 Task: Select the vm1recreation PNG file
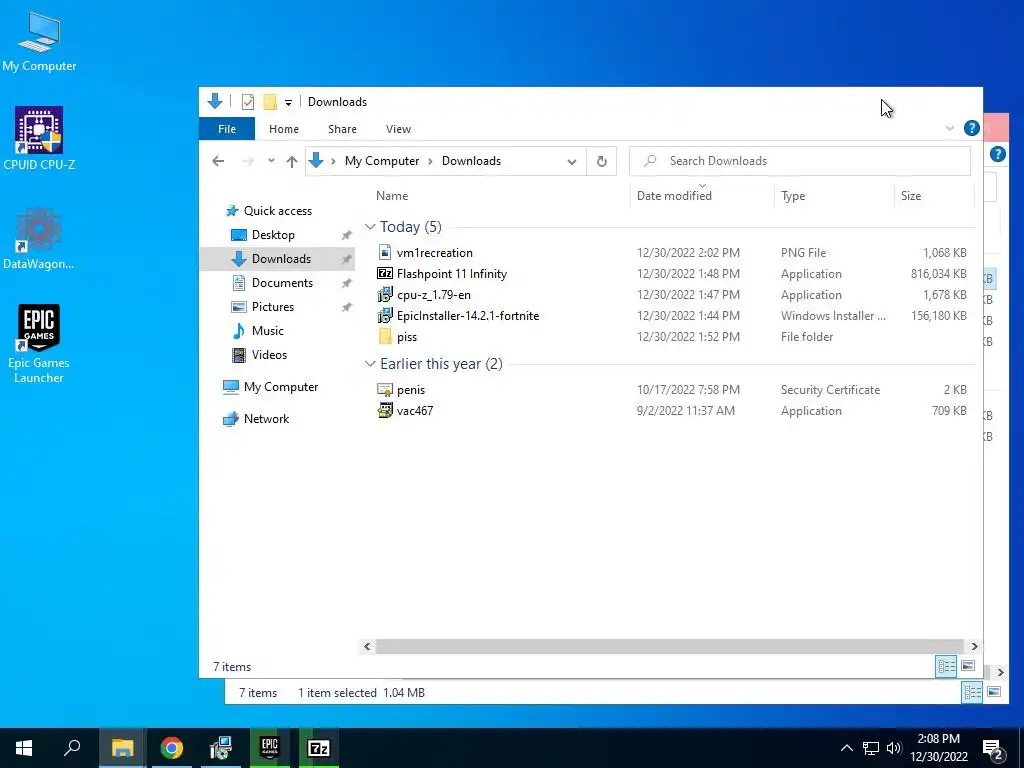point(434,253)
